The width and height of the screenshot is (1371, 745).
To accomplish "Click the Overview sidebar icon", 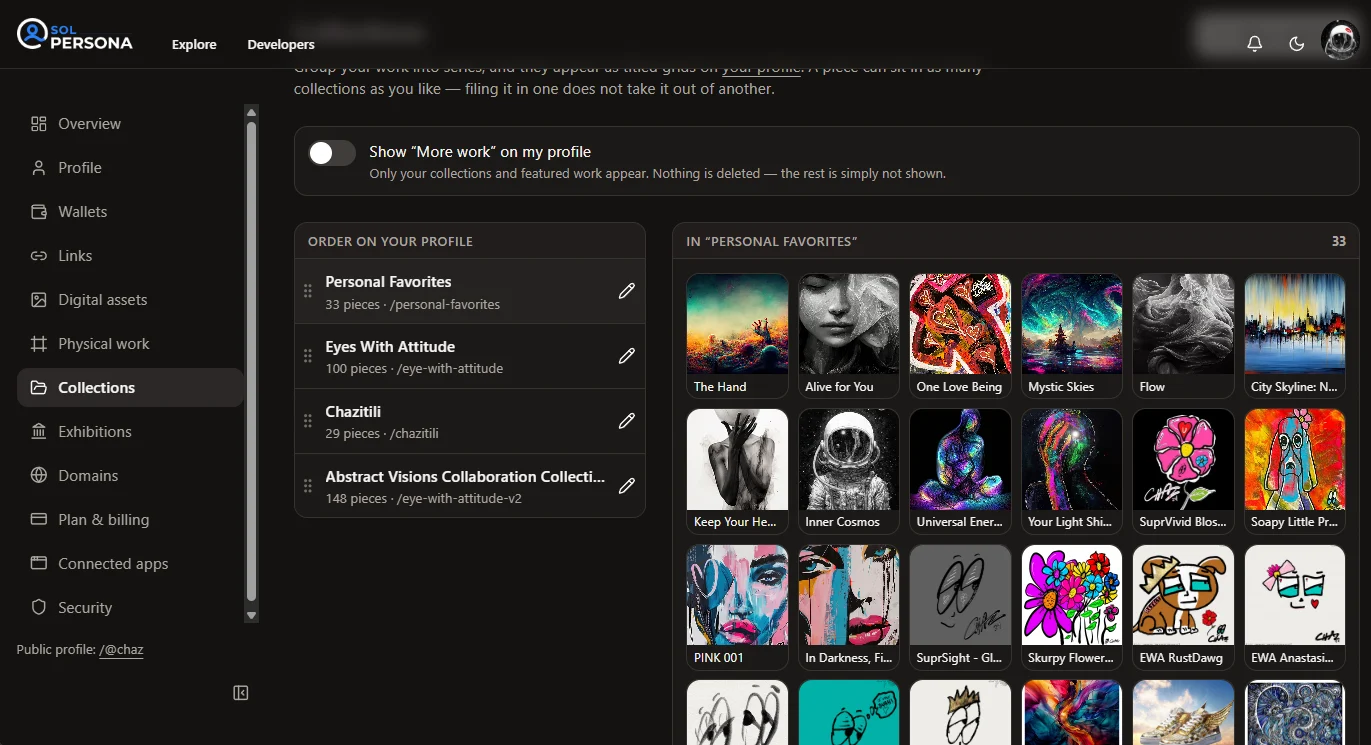I will tap(39, 124).
